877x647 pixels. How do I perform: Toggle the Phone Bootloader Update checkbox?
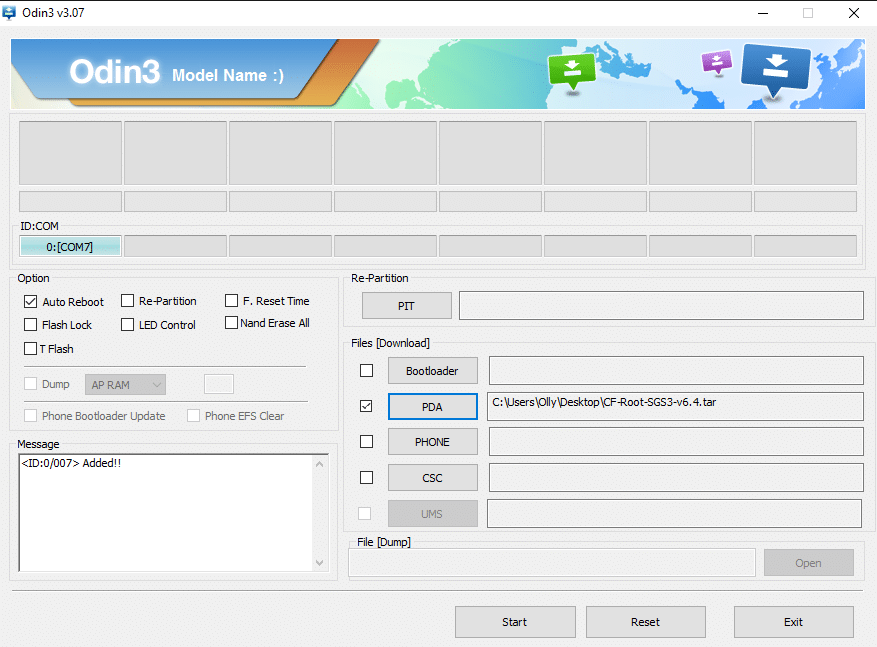coord(30,415)
